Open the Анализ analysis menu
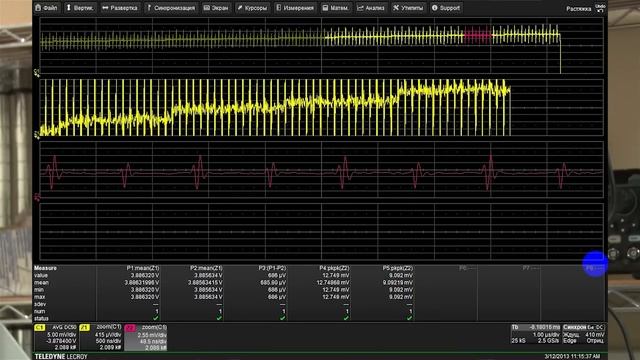Viewport: 640px width, 360px height. (371, 8)
